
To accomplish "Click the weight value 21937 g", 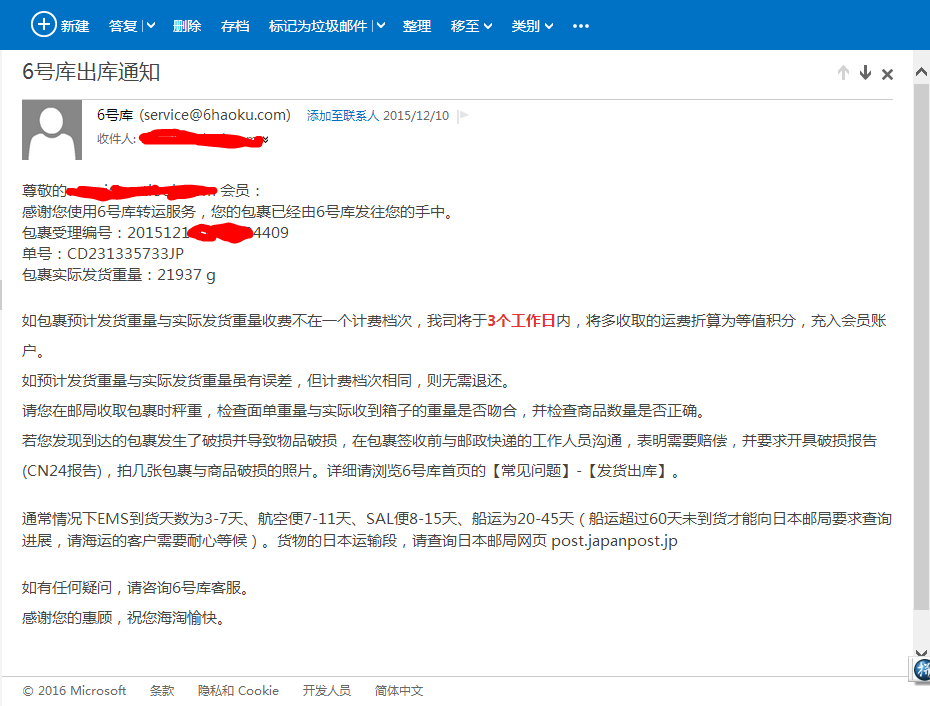I will (186, 275).
